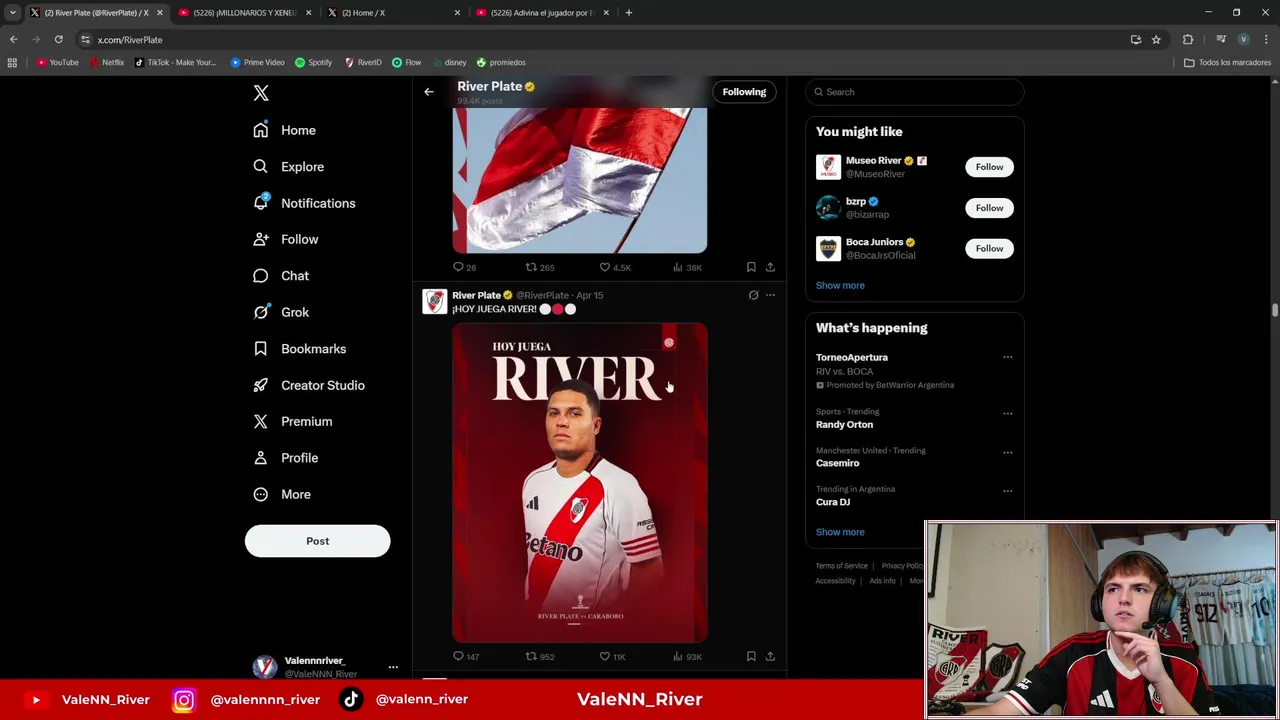Click the Post button
1280x720 pixels.
(x=317, y=541)
